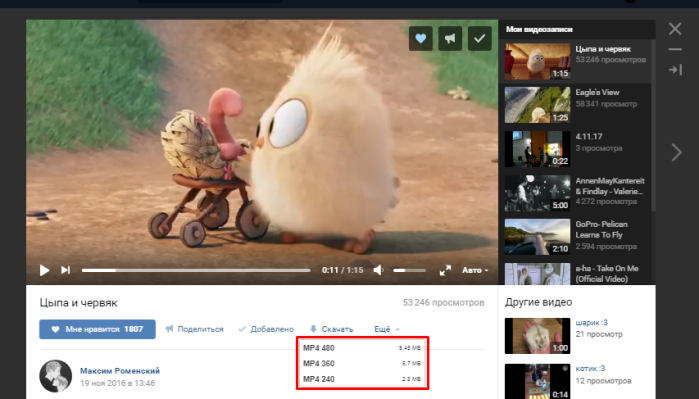Click the author avatar picture

point(56,376)
